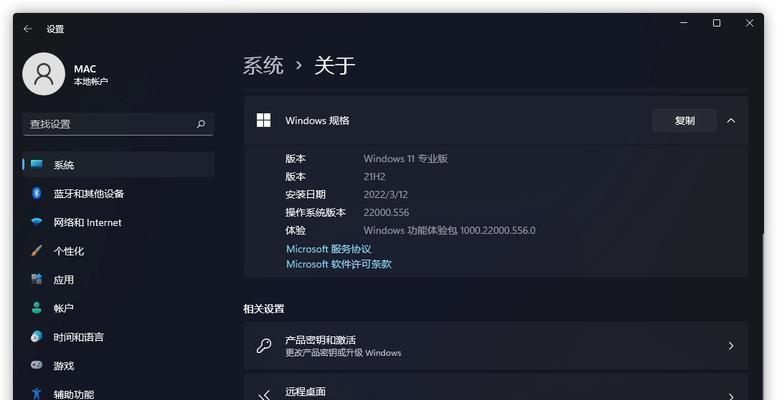Click the Windows logo icon beside Windows 规格
The image size is (777, 400).
[264, 120]
